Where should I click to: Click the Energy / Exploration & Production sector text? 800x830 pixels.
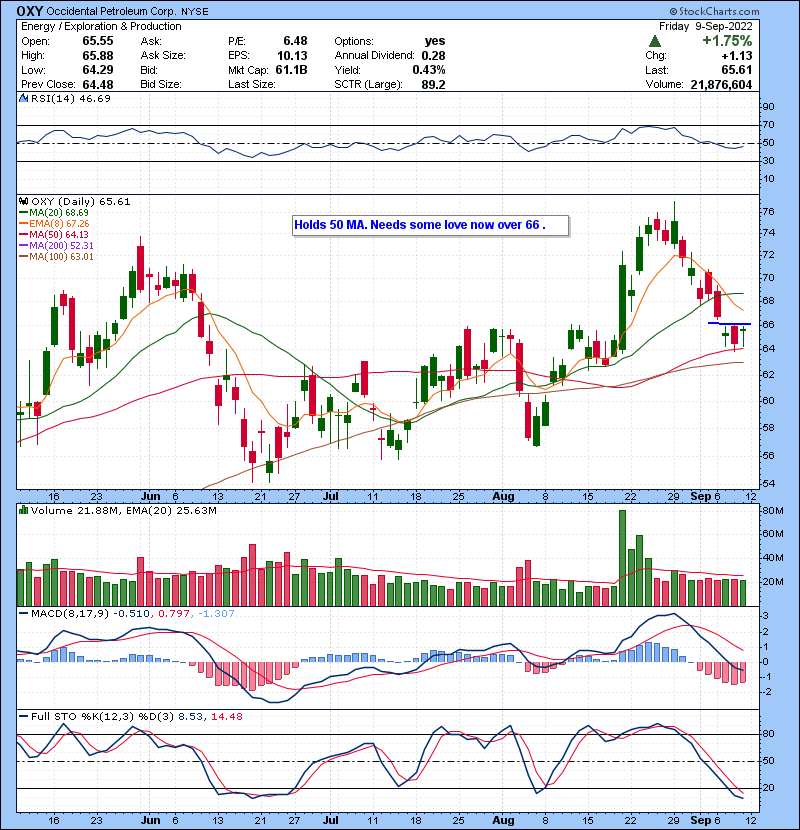pyautogui.click(x=101, y=26)
